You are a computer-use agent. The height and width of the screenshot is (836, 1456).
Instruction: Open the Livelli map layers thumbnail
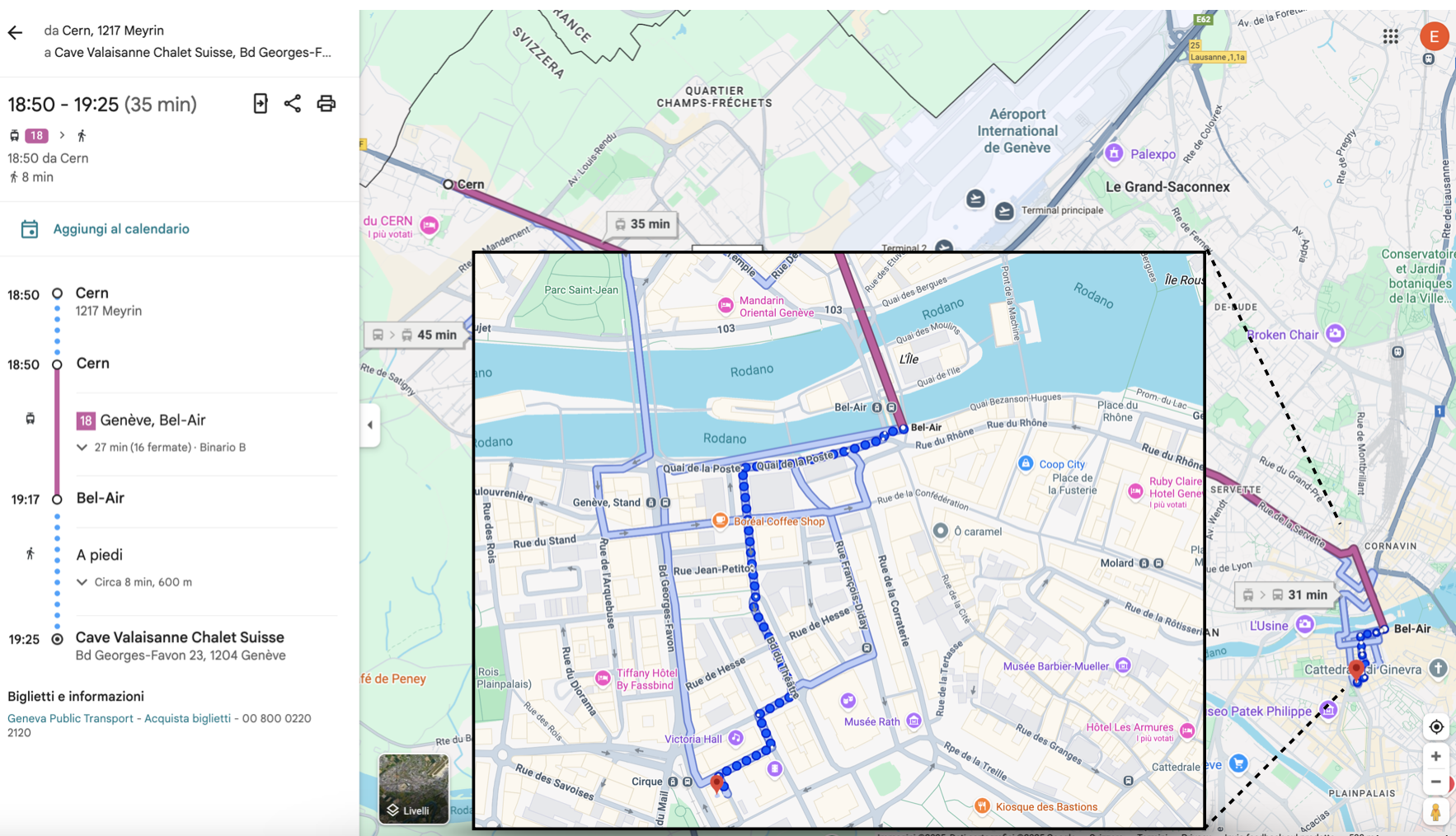pyautogui.click(x=413, y=789)
